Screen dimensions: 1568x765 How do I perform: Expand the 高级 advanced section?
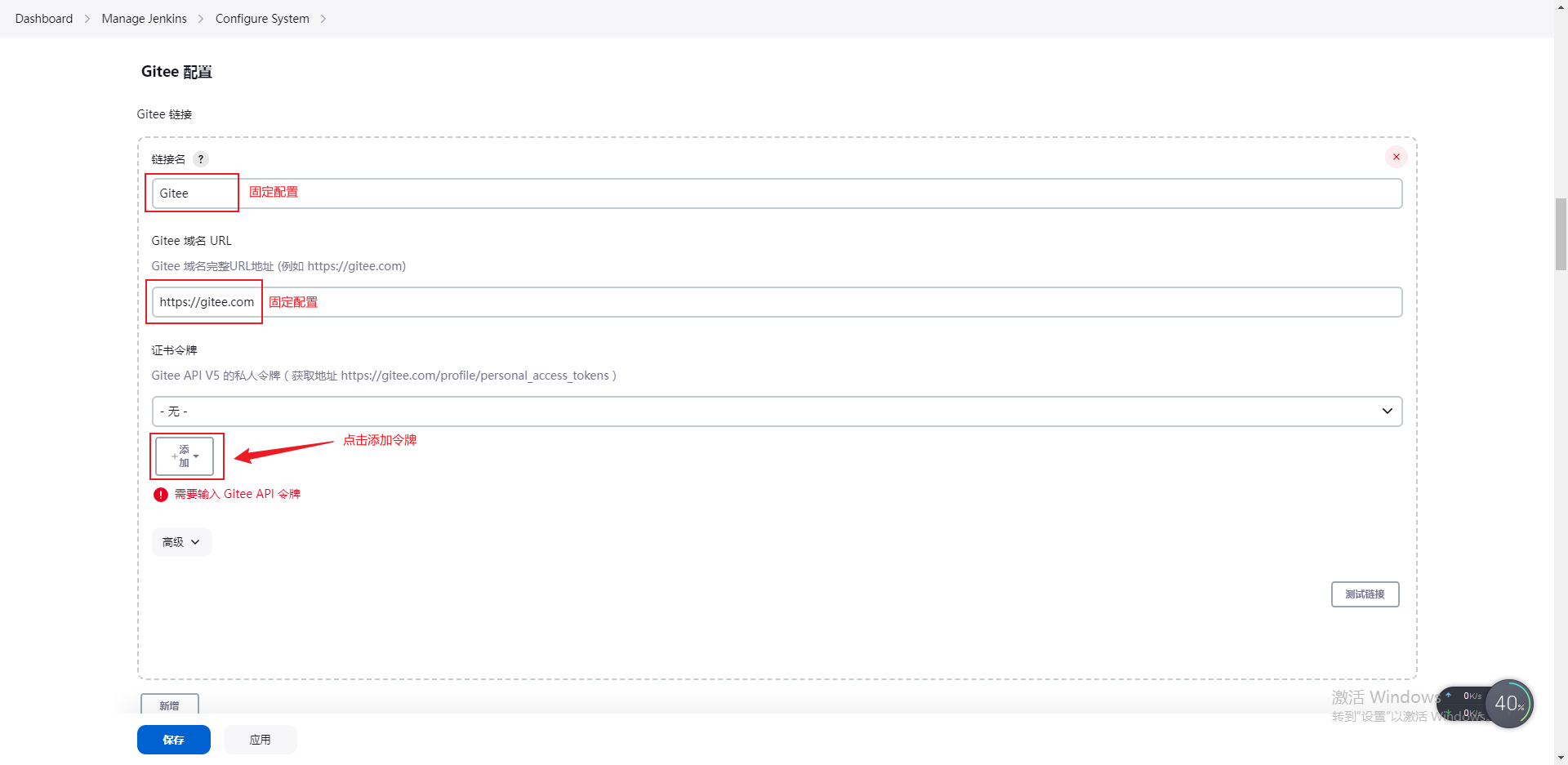[181, 542]
